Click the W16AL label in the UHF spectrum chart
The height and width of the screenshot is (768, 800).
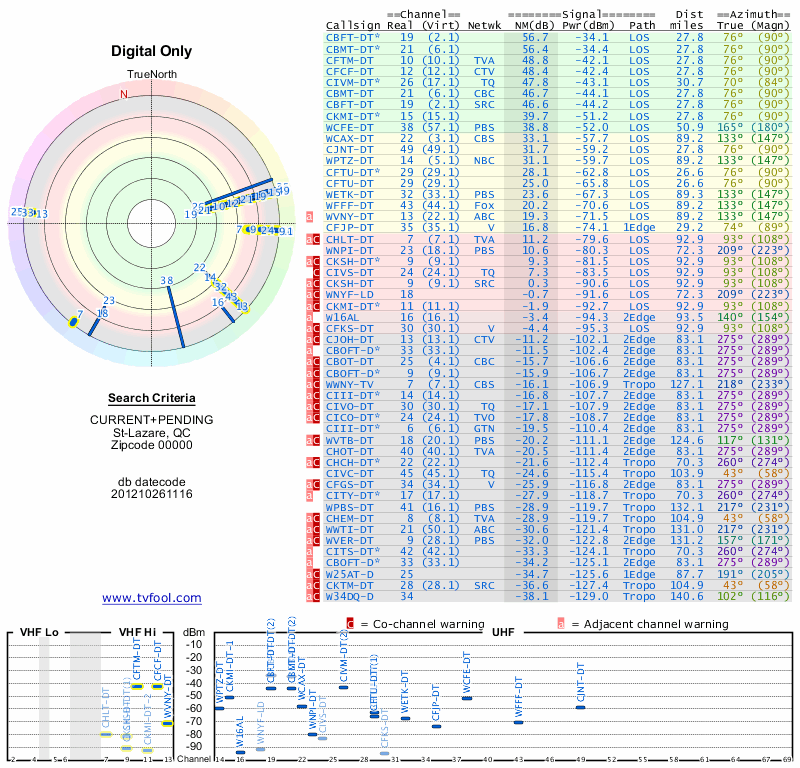pos(240,733)
